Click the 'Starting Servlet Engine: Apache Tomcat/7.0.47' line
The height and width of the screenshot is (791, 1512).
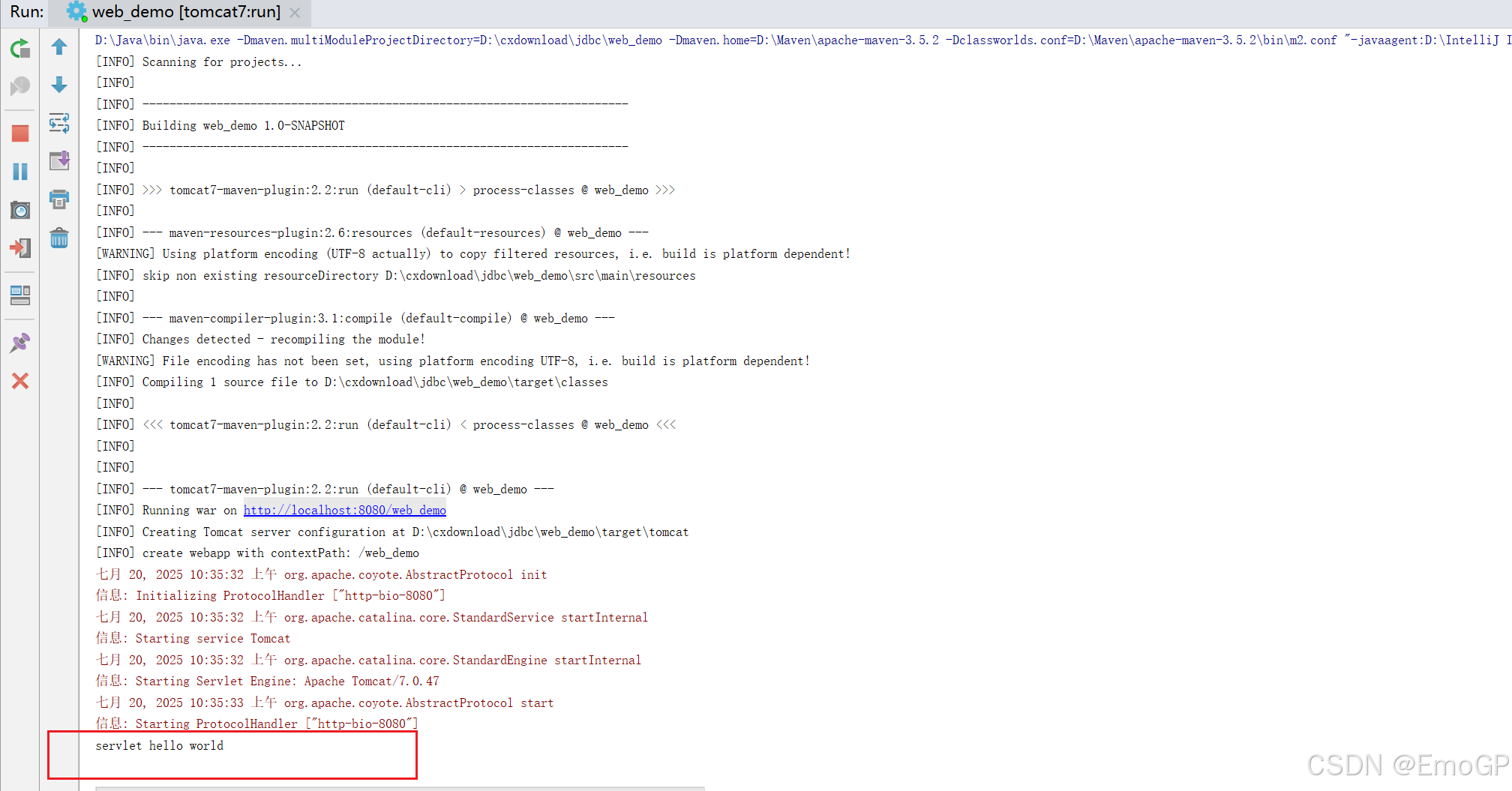click(268, 682)
